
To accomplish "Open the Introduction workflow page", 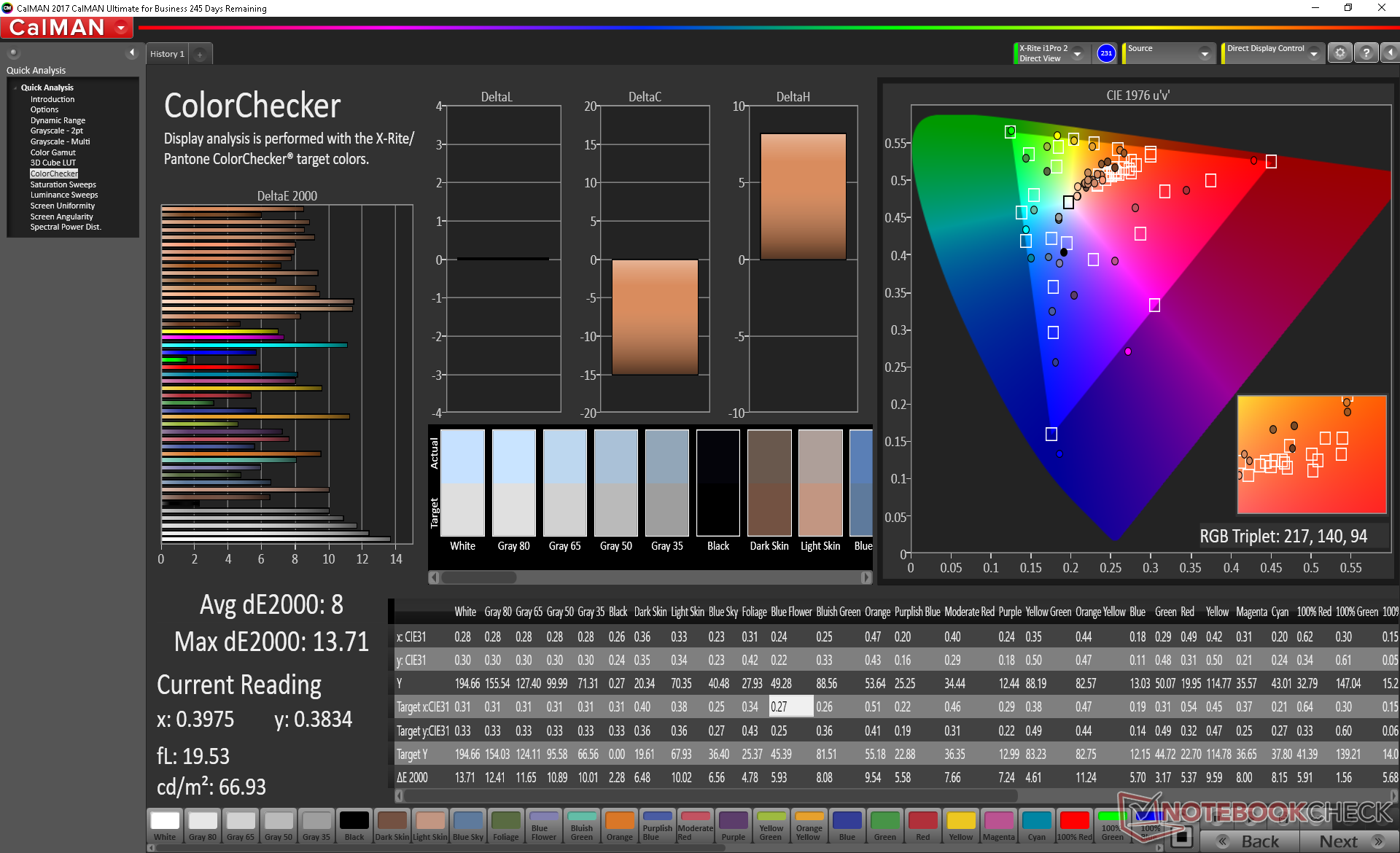I will pos(52,99).
